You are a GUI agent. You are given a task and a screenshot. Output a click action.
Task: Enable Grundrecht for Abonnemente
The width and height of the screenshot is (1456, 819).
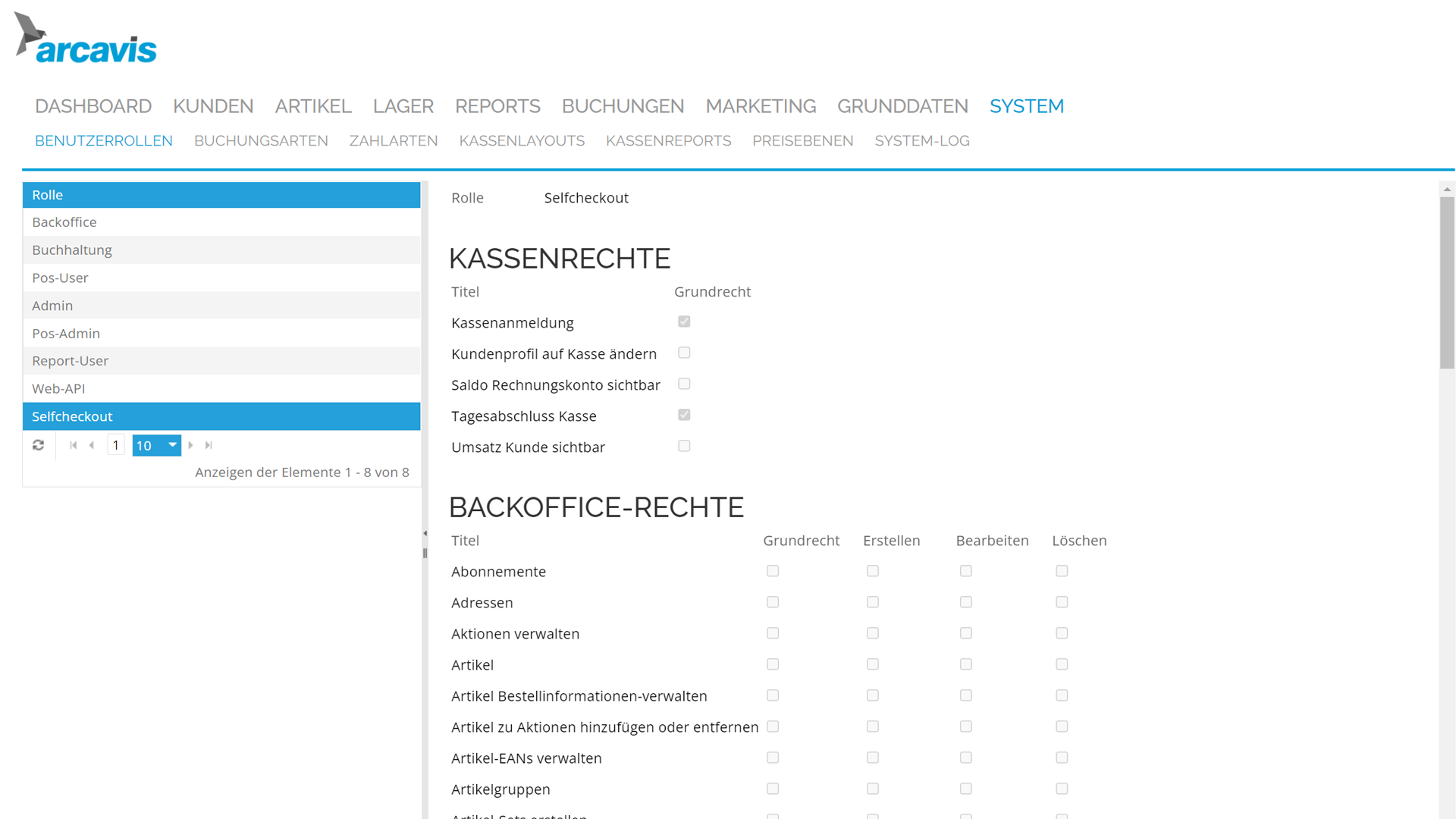(x=772, y=571)
